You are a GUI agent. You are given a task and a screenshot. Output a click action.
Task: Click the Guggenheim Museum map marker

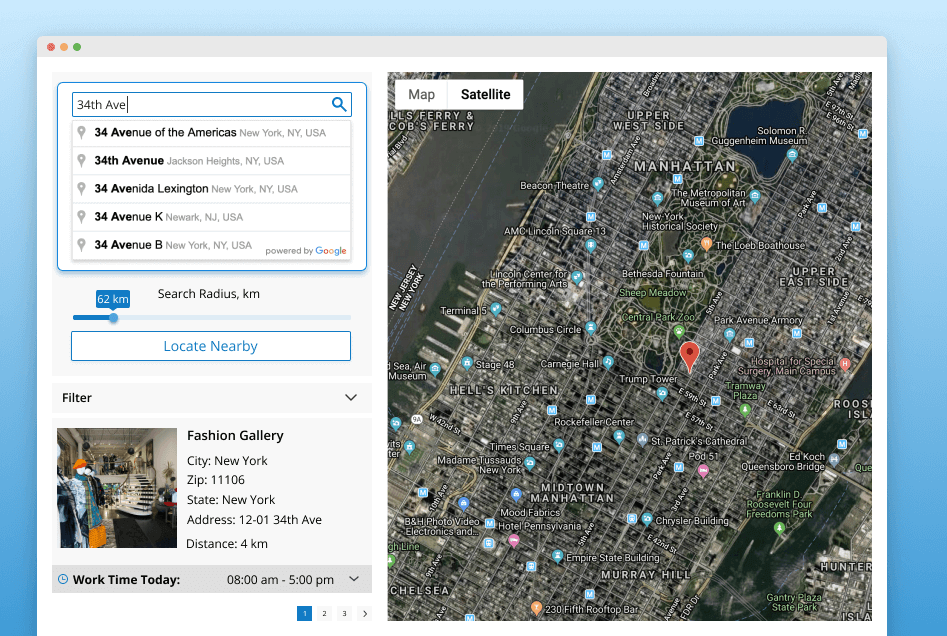point(792,155)
